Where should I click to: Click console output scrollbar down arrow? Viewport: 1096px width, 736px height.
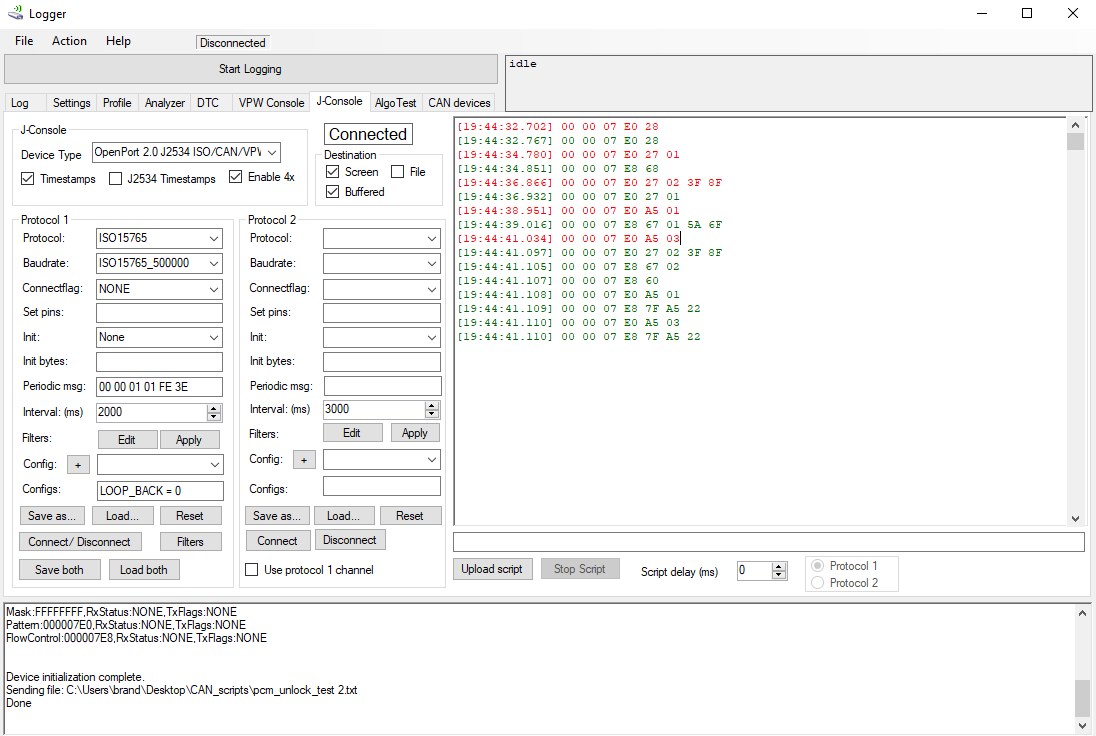pyautogui.click(x=1075, y=518)
